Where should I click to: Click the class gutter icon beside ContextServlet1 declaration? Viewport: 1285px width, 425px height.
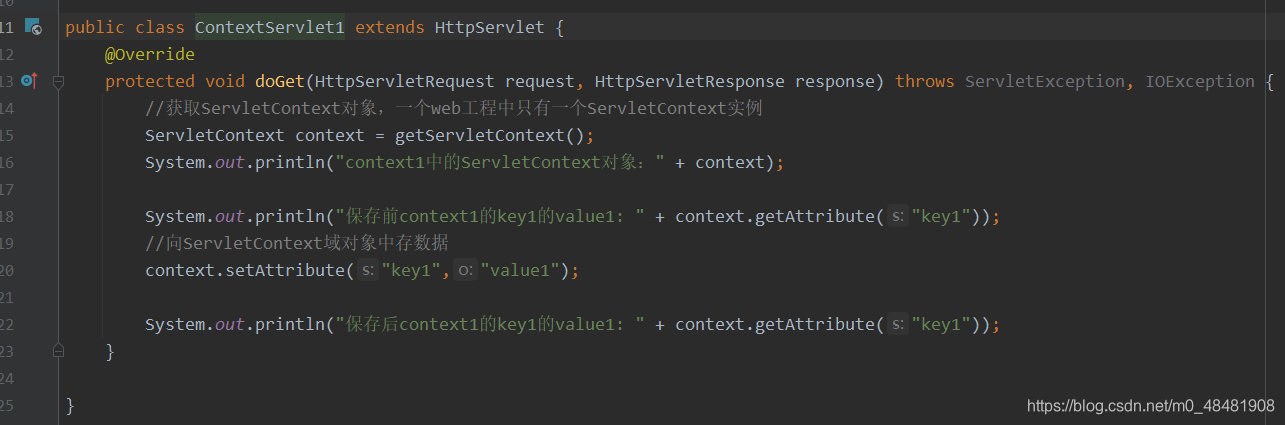tap(32, 27)
